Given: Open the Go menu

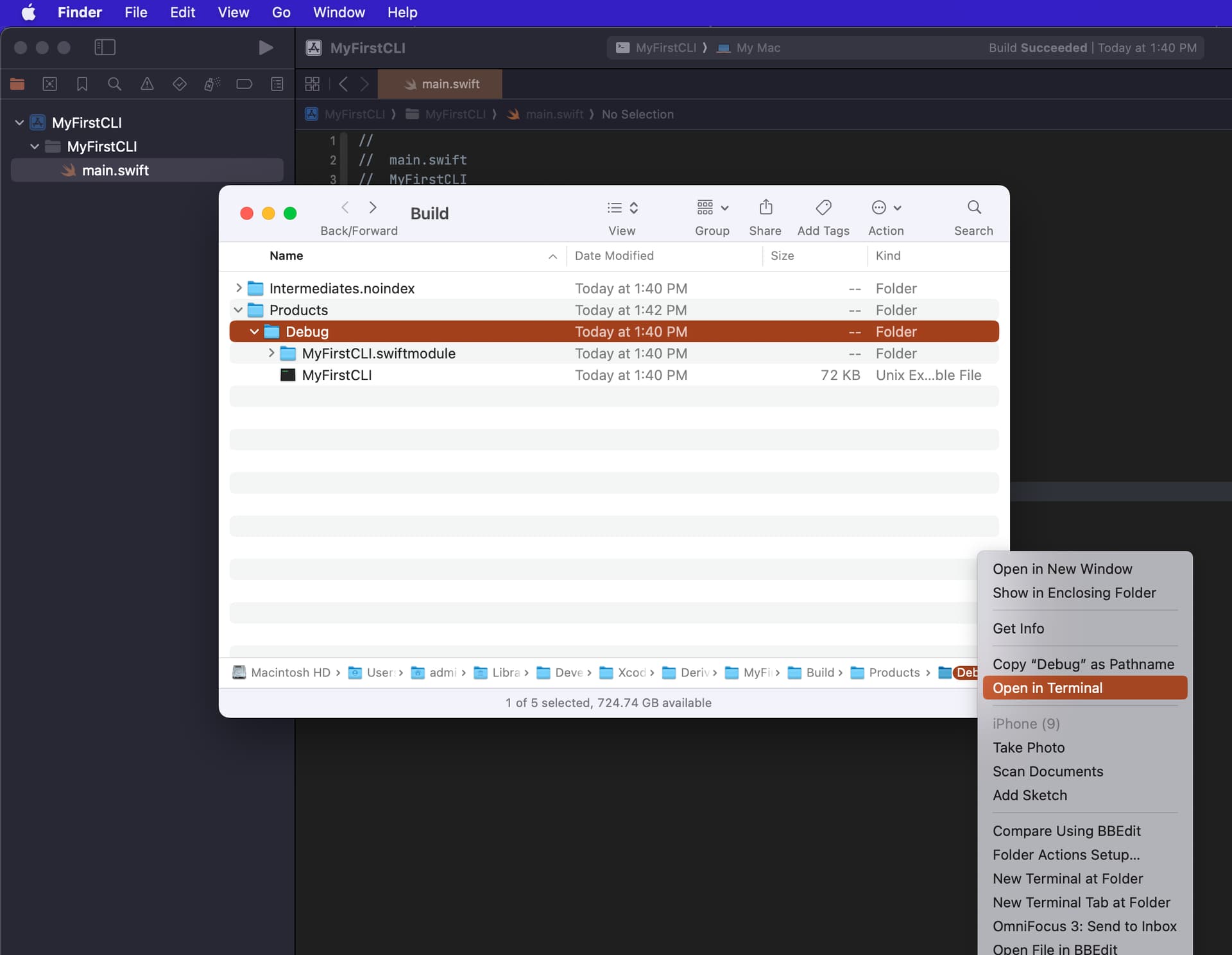Looking at the screenshot, I should click(x=281, y=12).
